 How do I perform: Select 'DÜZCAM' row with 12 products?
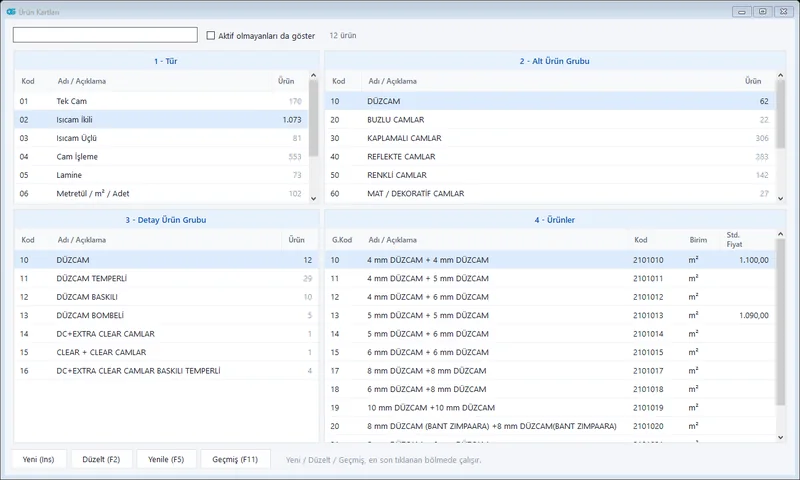(x=166, y=260)
